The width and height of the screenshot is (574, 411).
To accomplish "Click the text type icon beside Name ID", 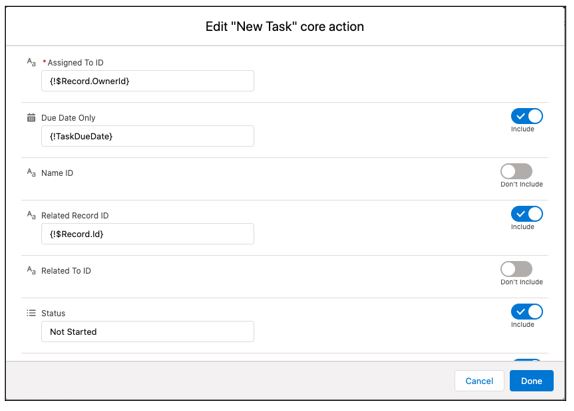I will click(31, 172).
